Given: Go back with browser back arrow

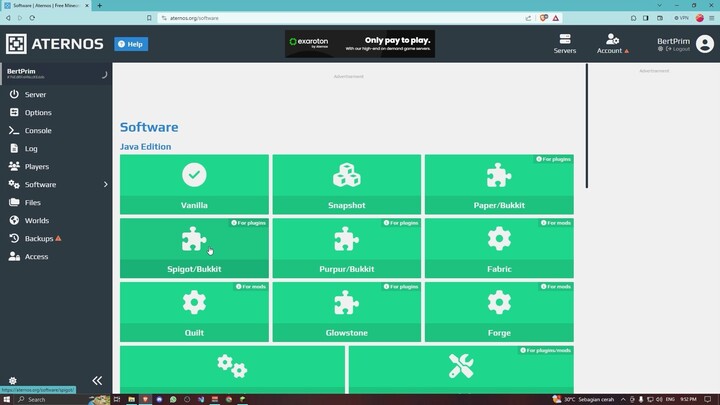Looking at the screenshot, I should [8, 18].
